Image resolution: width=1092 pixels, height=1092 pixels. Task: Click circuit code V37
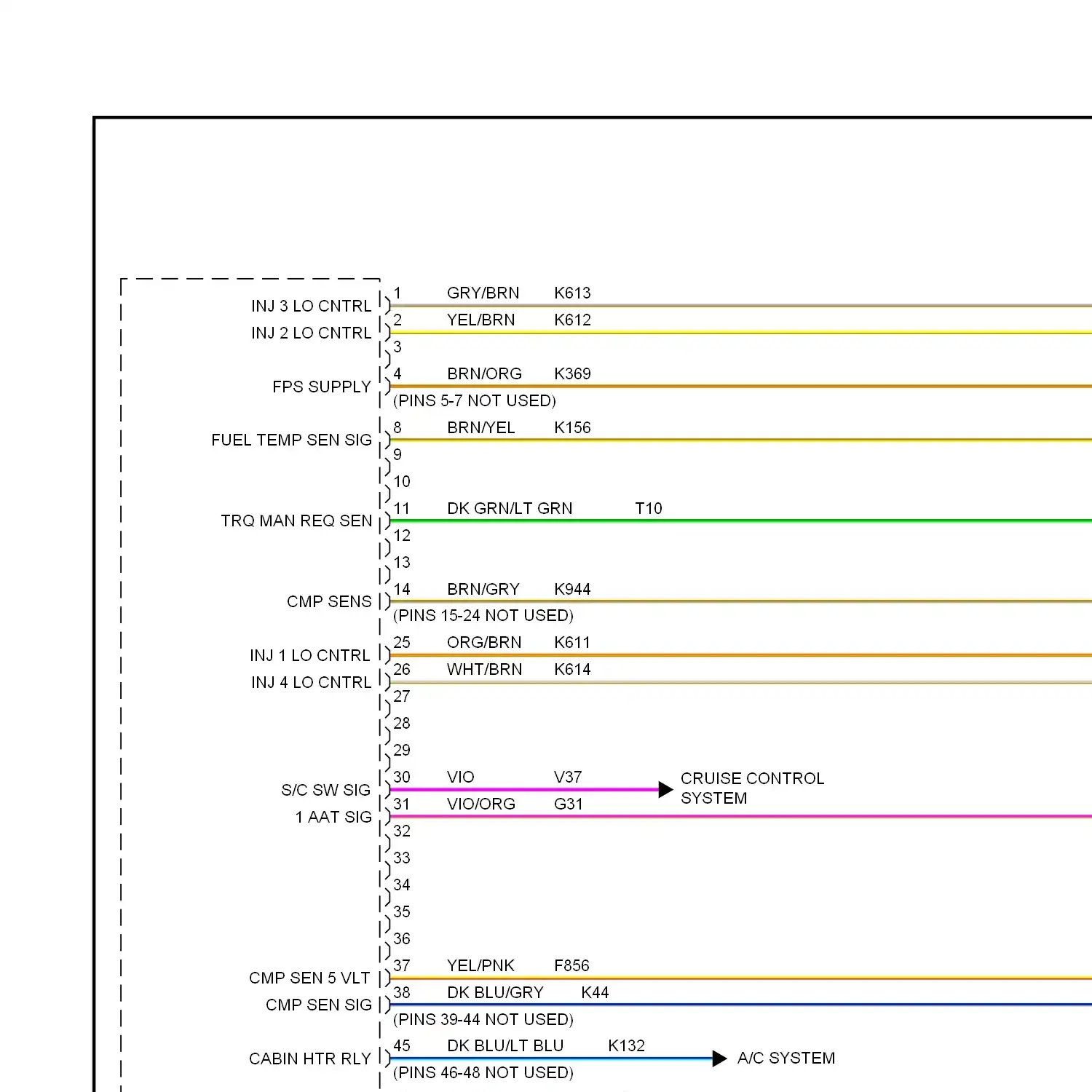(568, 777)
